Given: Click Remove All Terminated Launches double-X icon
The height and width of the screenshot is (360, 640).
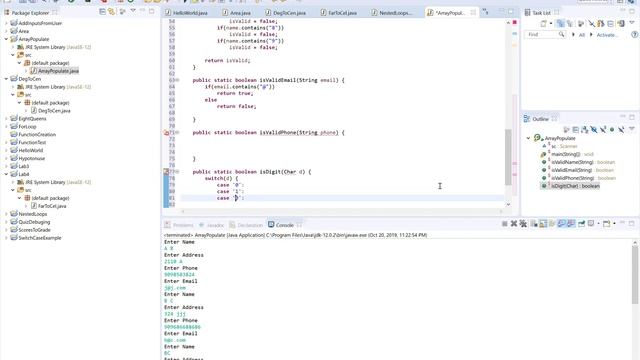Looking at the screenshot, I should pyautogui.click(x=523, y=224).
